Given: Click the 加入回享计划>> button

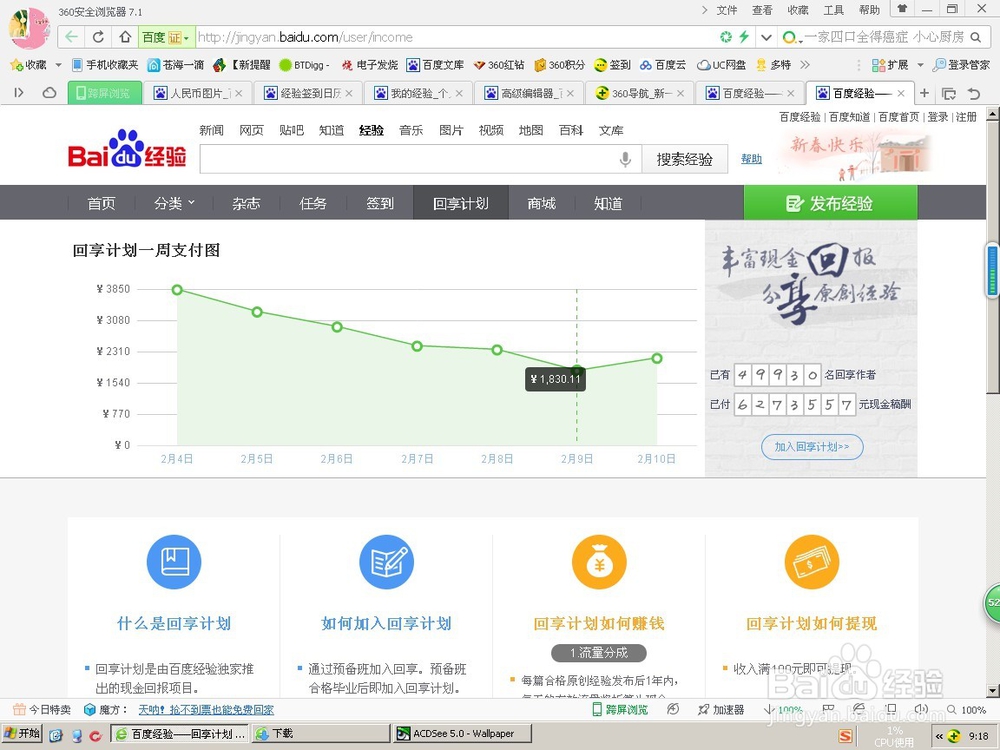Looking at the screenshot, I should point(812,446).
